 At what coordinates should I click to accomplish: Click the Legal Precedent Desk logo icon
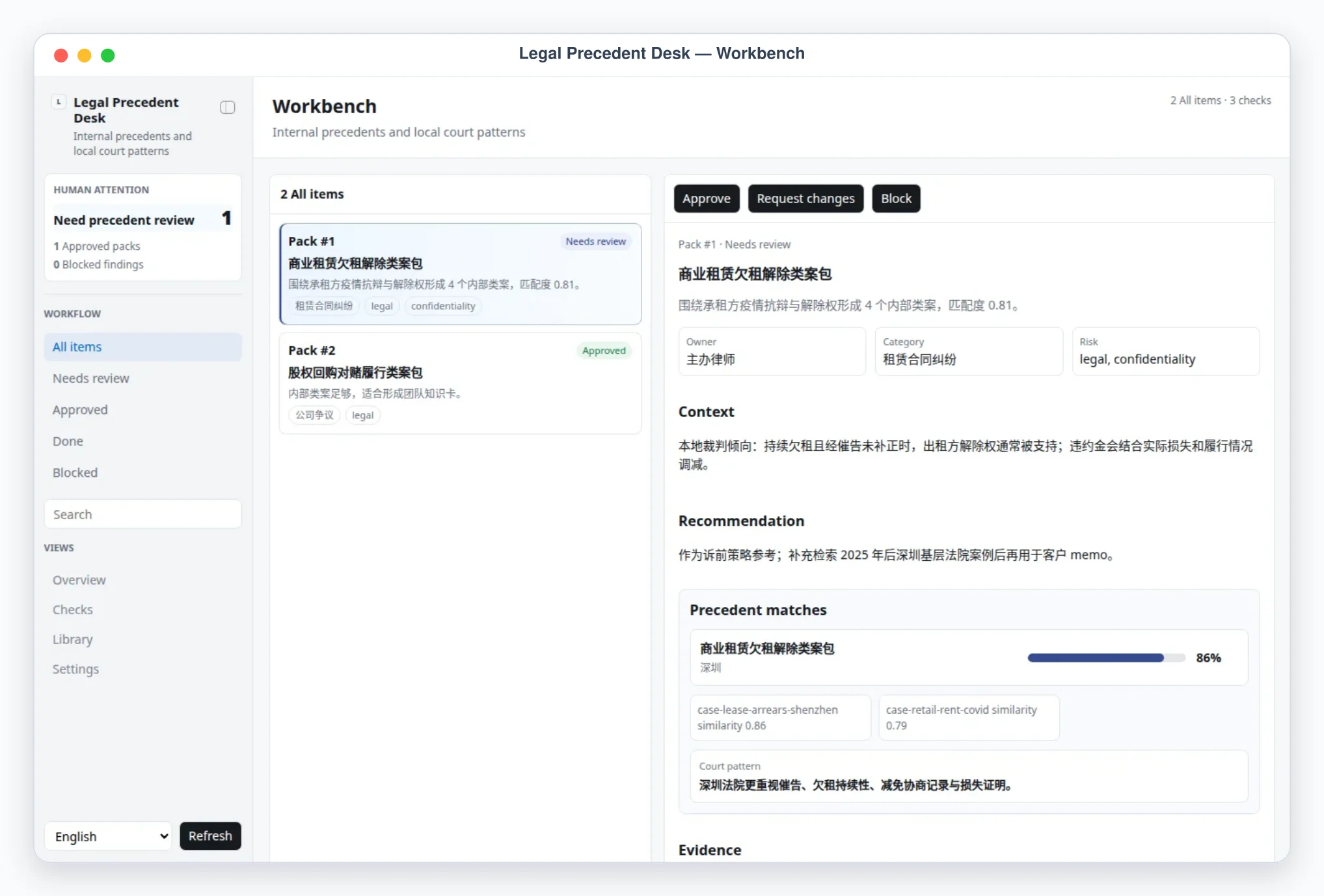click(59, 102)
